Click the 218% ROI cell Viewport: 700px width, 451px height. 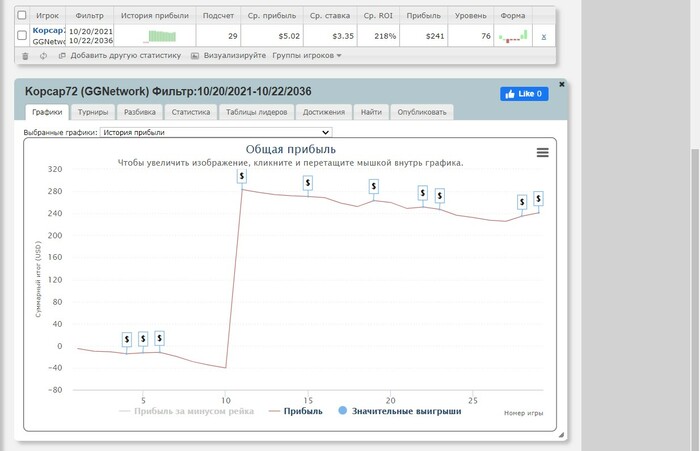coord(378,36)
